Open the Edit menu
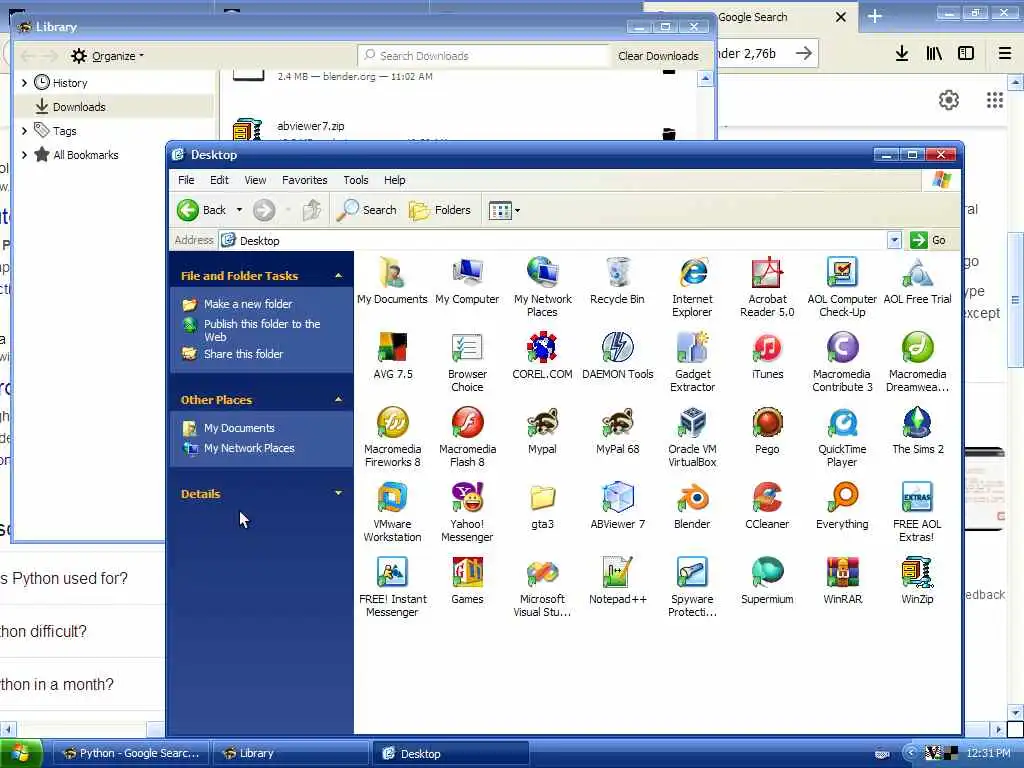The height and width of the screenshot is (768, 1024). (219, 180)
